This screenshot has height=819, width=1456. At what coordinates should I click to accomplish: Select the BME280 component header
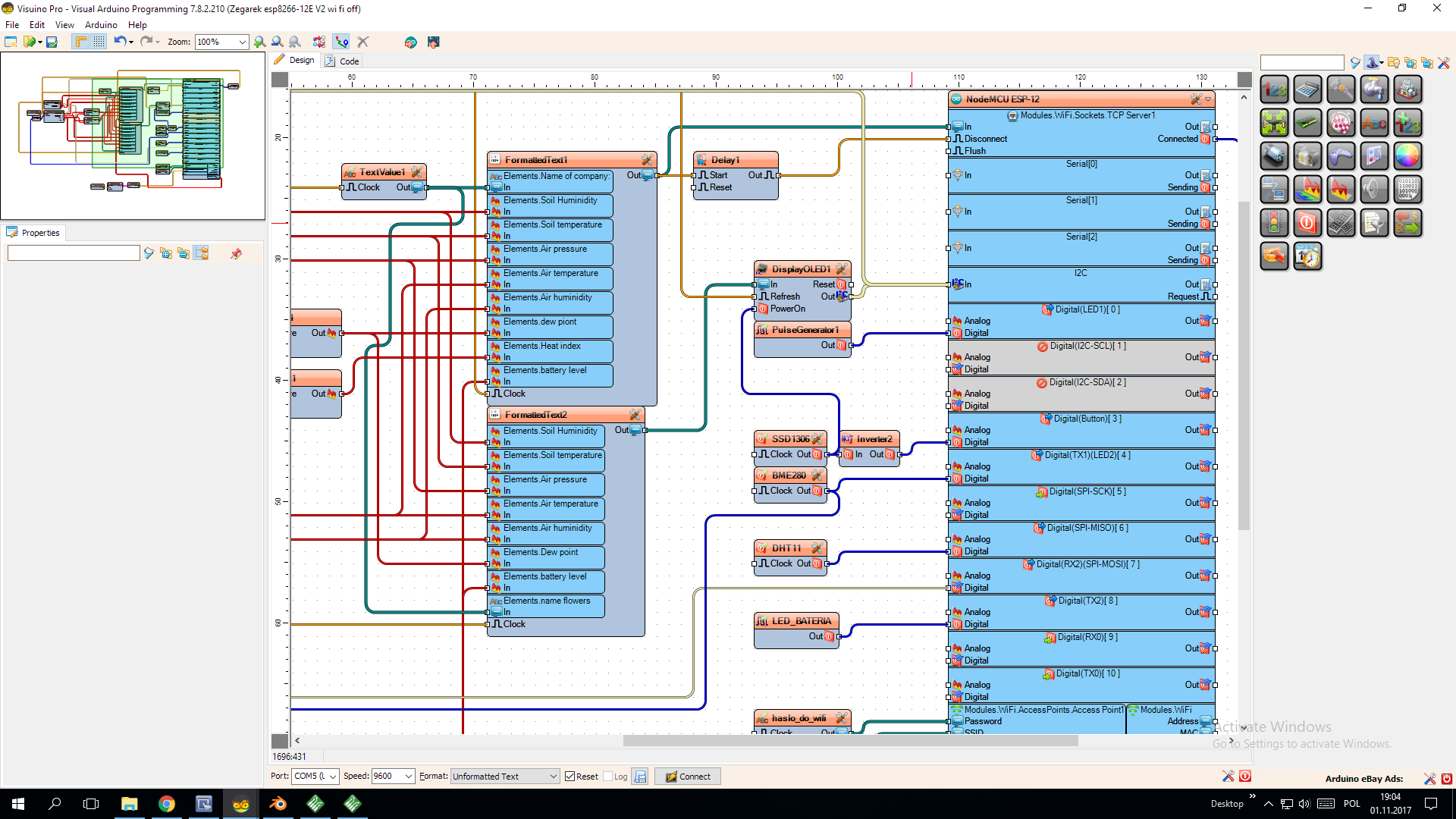[x=789, y=475]
